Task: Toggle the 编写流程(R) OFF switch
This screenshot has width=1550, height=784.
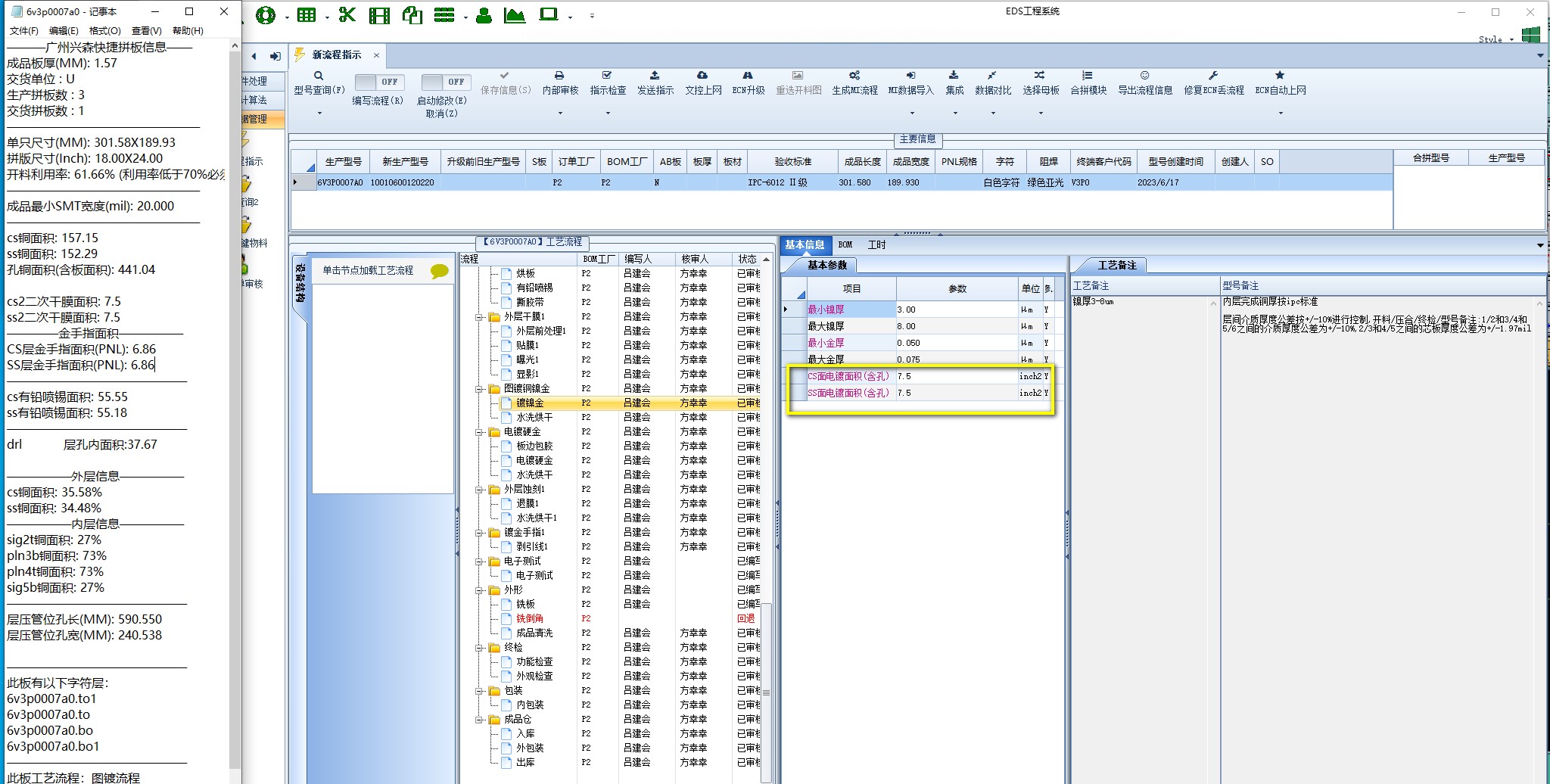Action: click(x=379, y=82)
